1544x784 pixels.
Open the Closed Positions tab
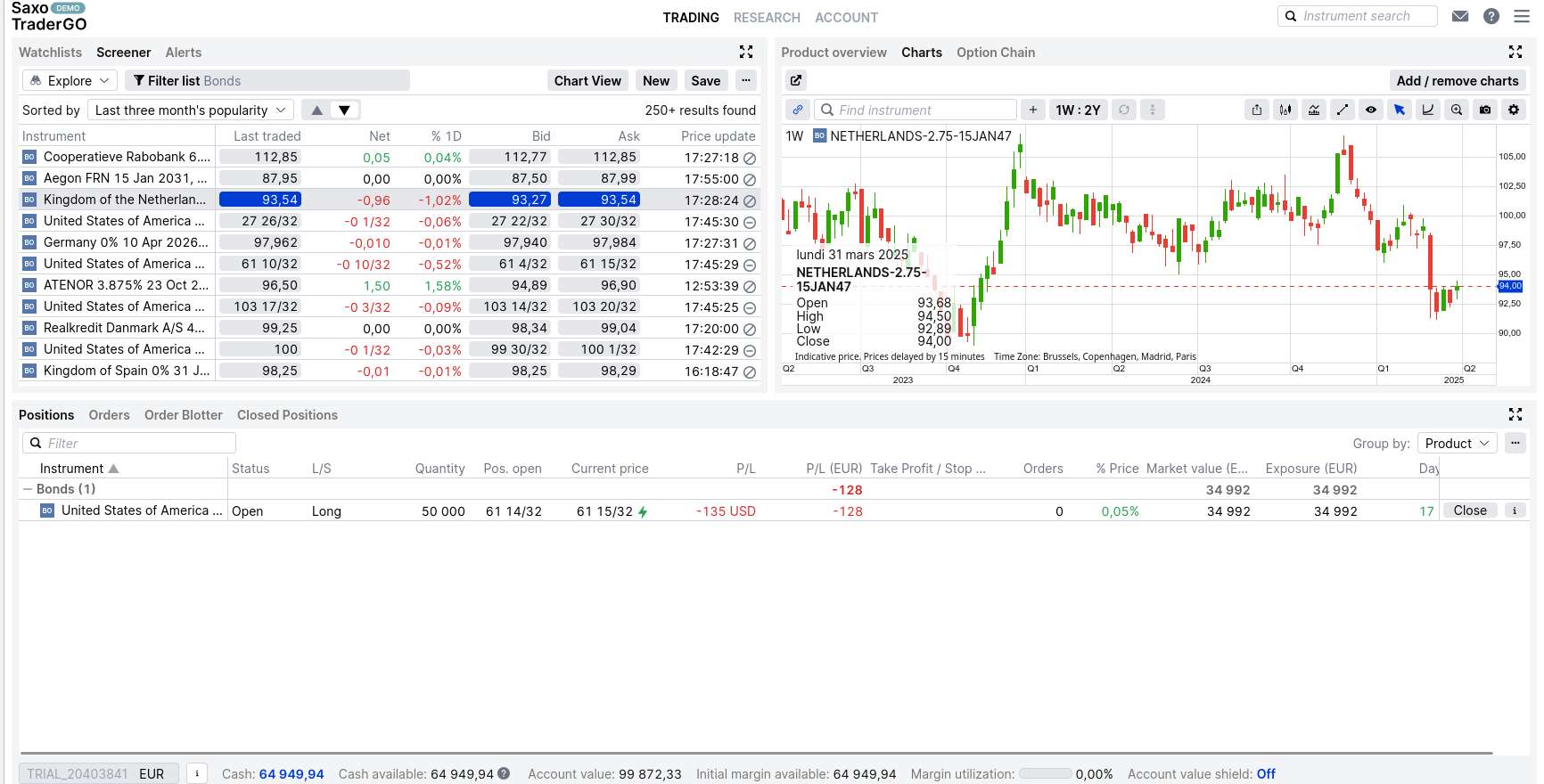click(287, 414)
